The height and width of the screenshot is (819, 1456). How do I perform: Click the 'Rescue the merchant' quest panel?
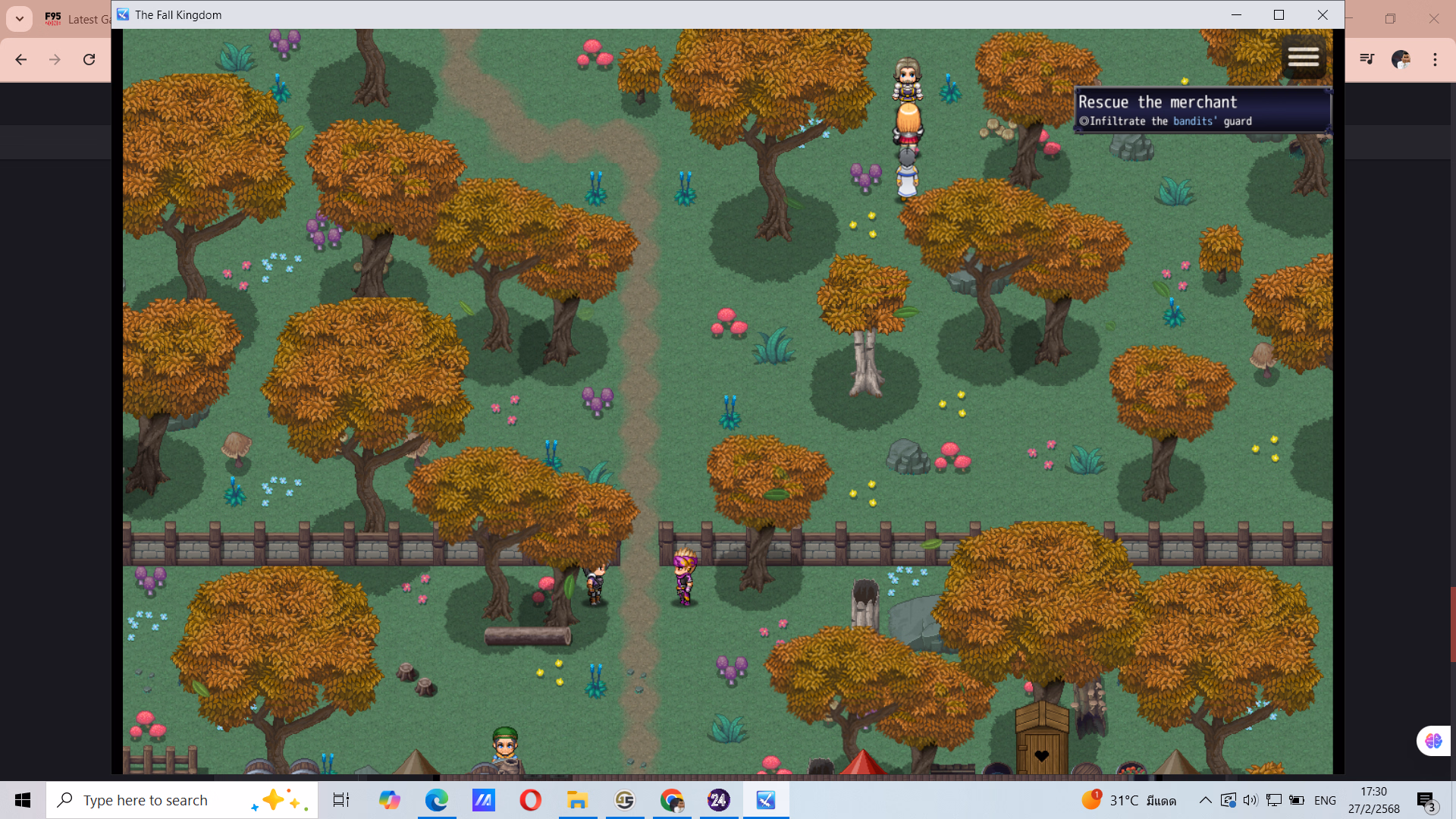tap(1203, 111)
